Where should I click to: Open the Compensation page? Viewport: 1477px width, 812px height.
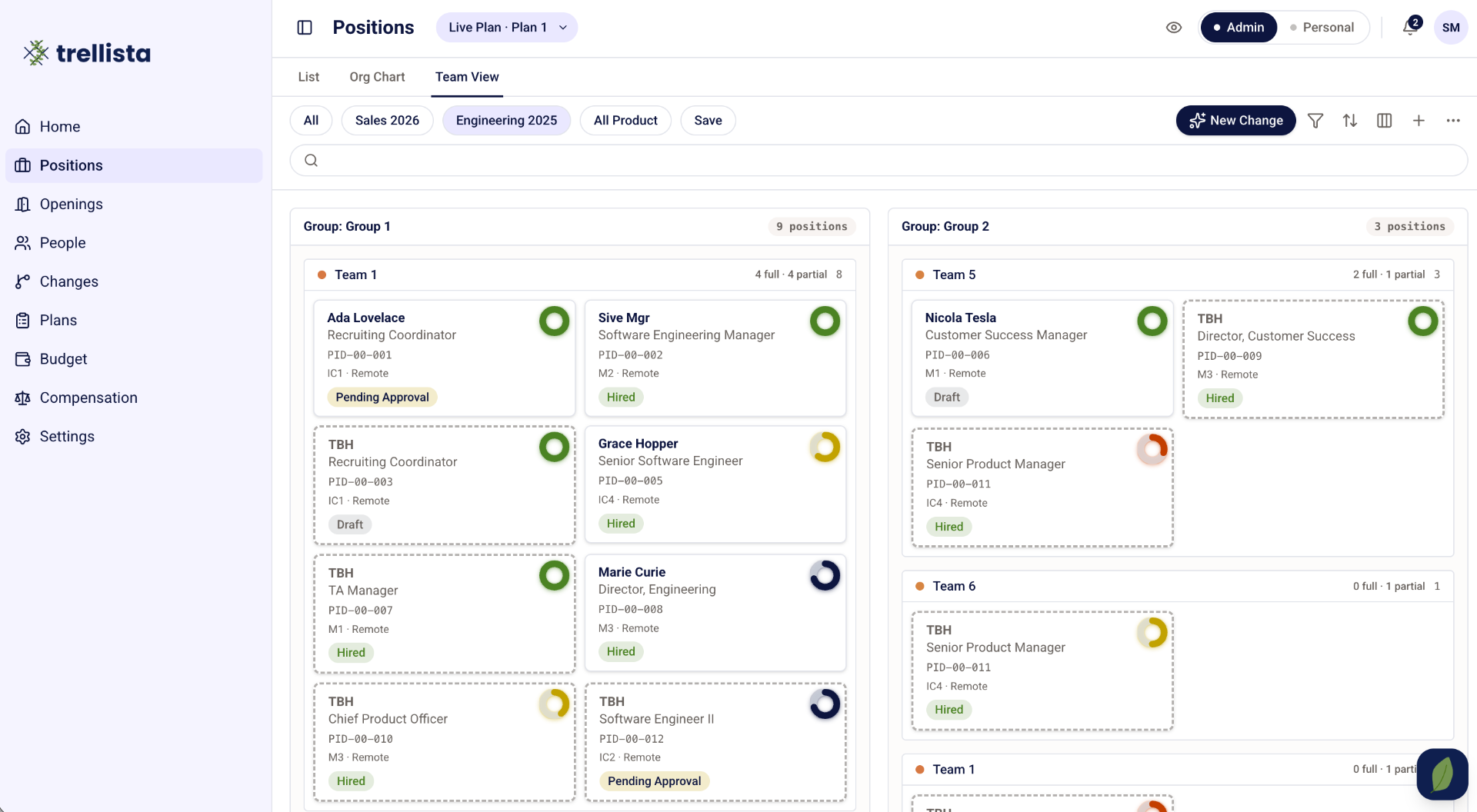pyautogui.click(x=134, y=398)
